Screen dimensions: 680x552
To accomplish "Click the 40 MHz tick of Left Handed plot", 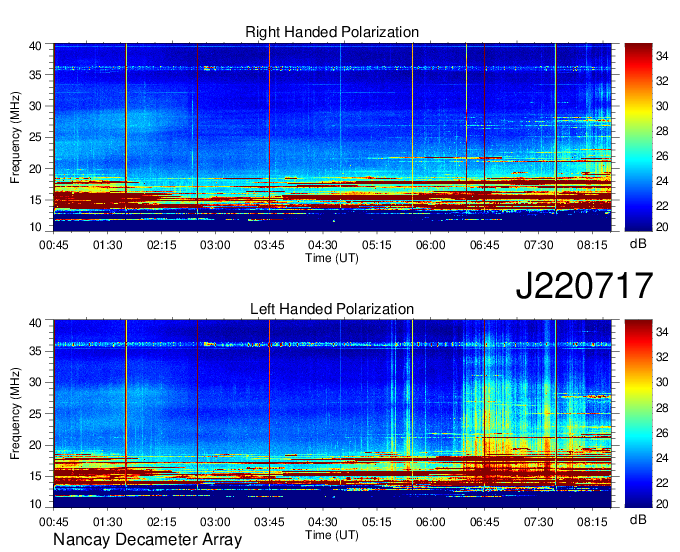I will click(36, 323).
